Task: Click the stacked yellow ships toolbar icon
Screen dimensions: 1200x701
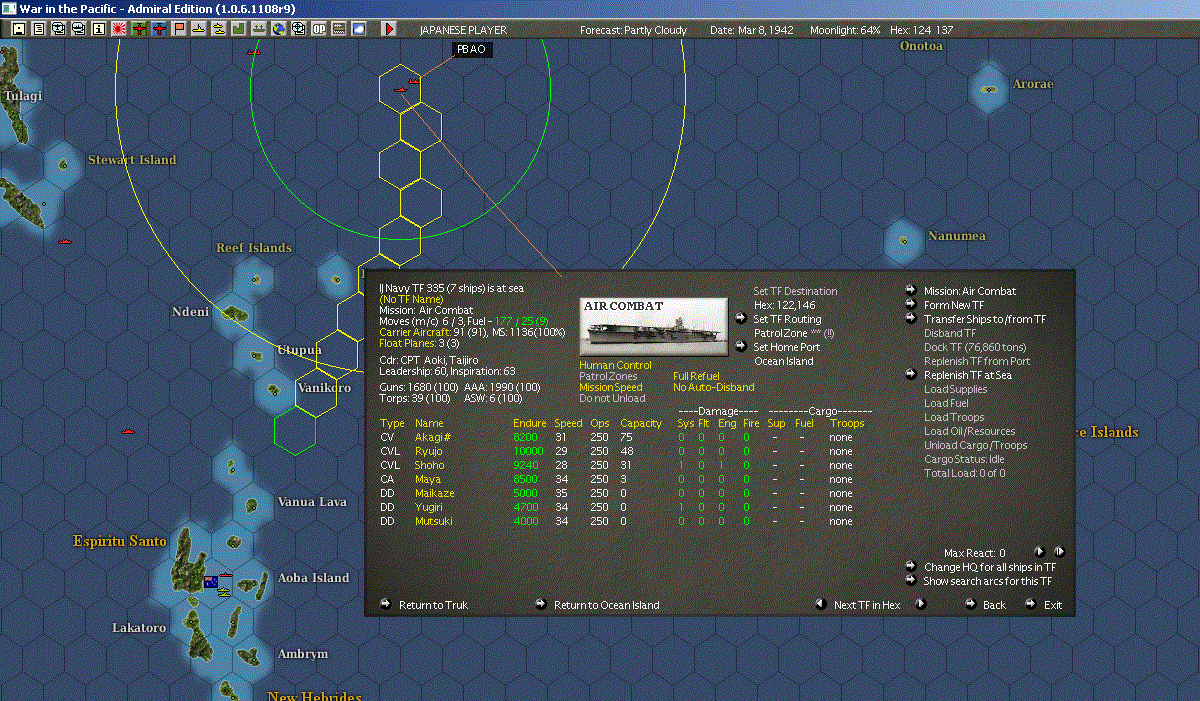Action: 218,29
